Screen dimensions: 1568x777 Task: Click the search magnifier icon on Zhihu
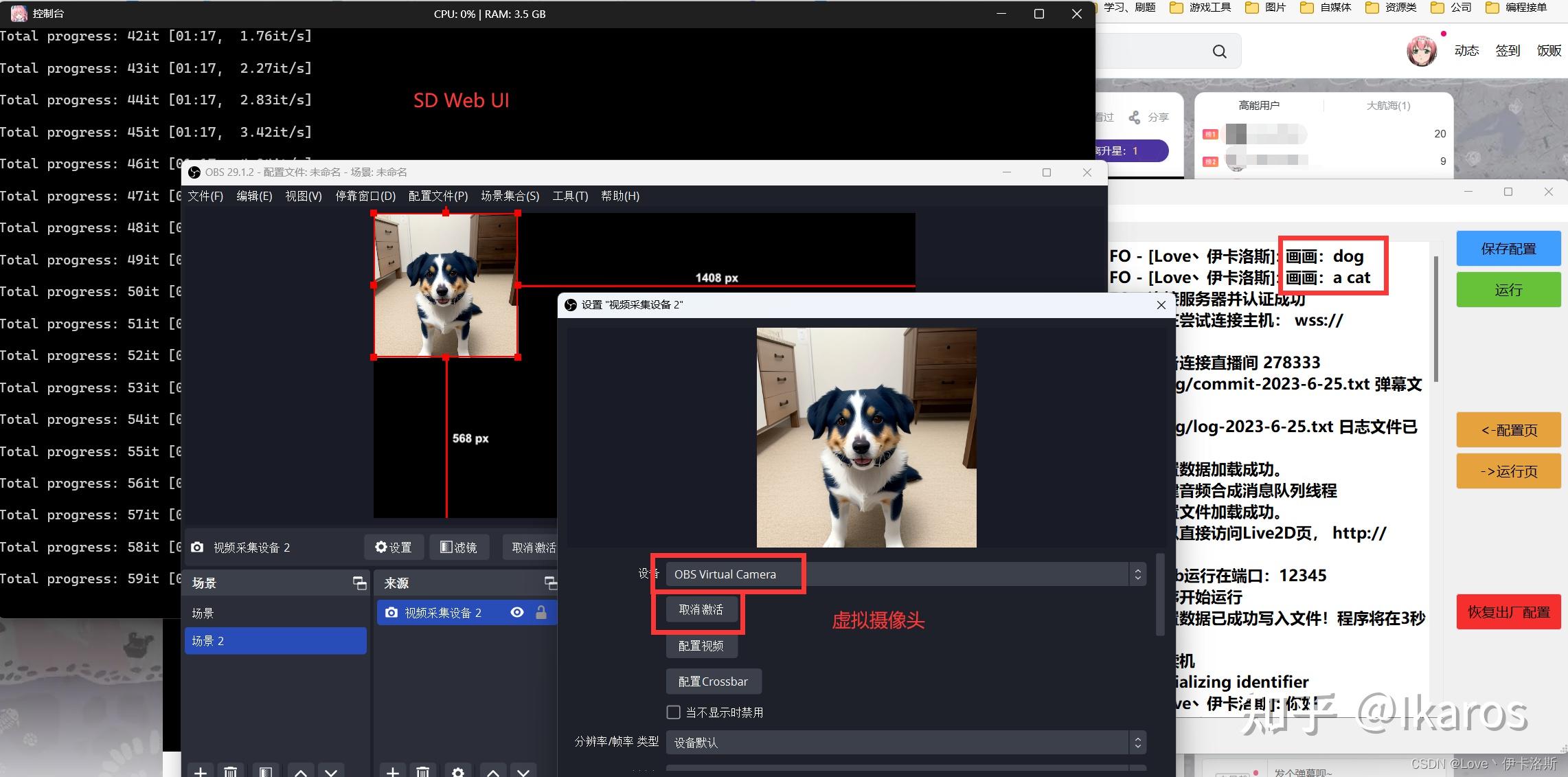tap(1219, 51)
